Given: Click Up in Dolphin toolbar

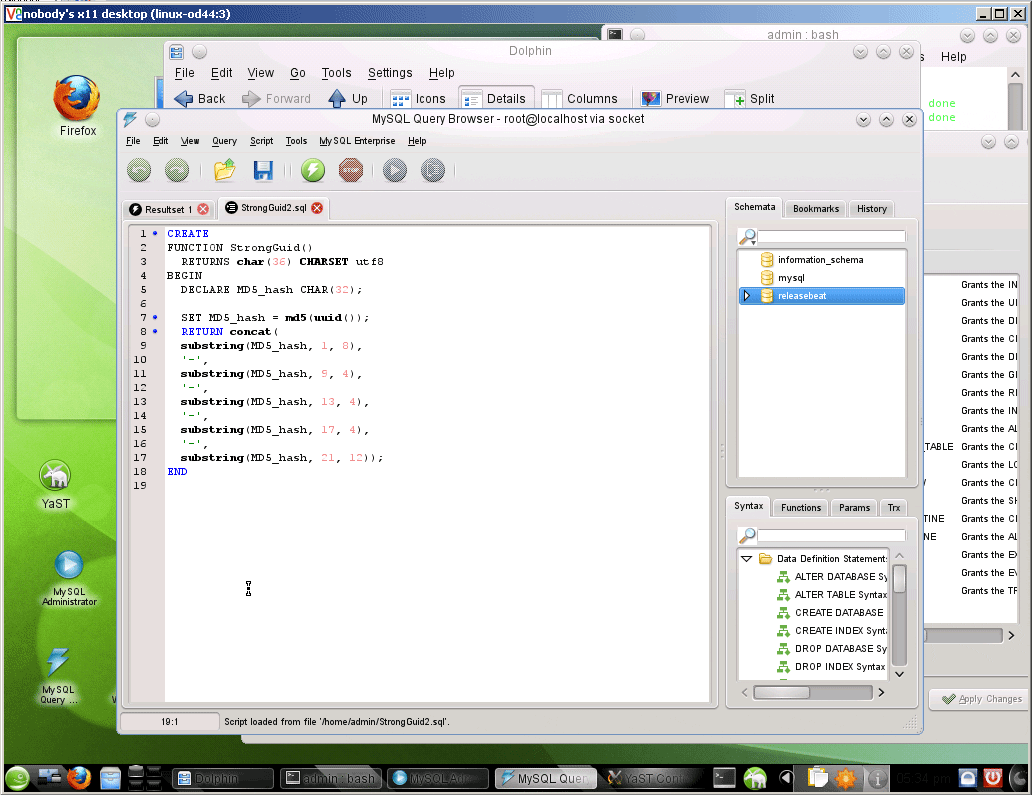Looking at the screenshot, I should tap(348, 99).
